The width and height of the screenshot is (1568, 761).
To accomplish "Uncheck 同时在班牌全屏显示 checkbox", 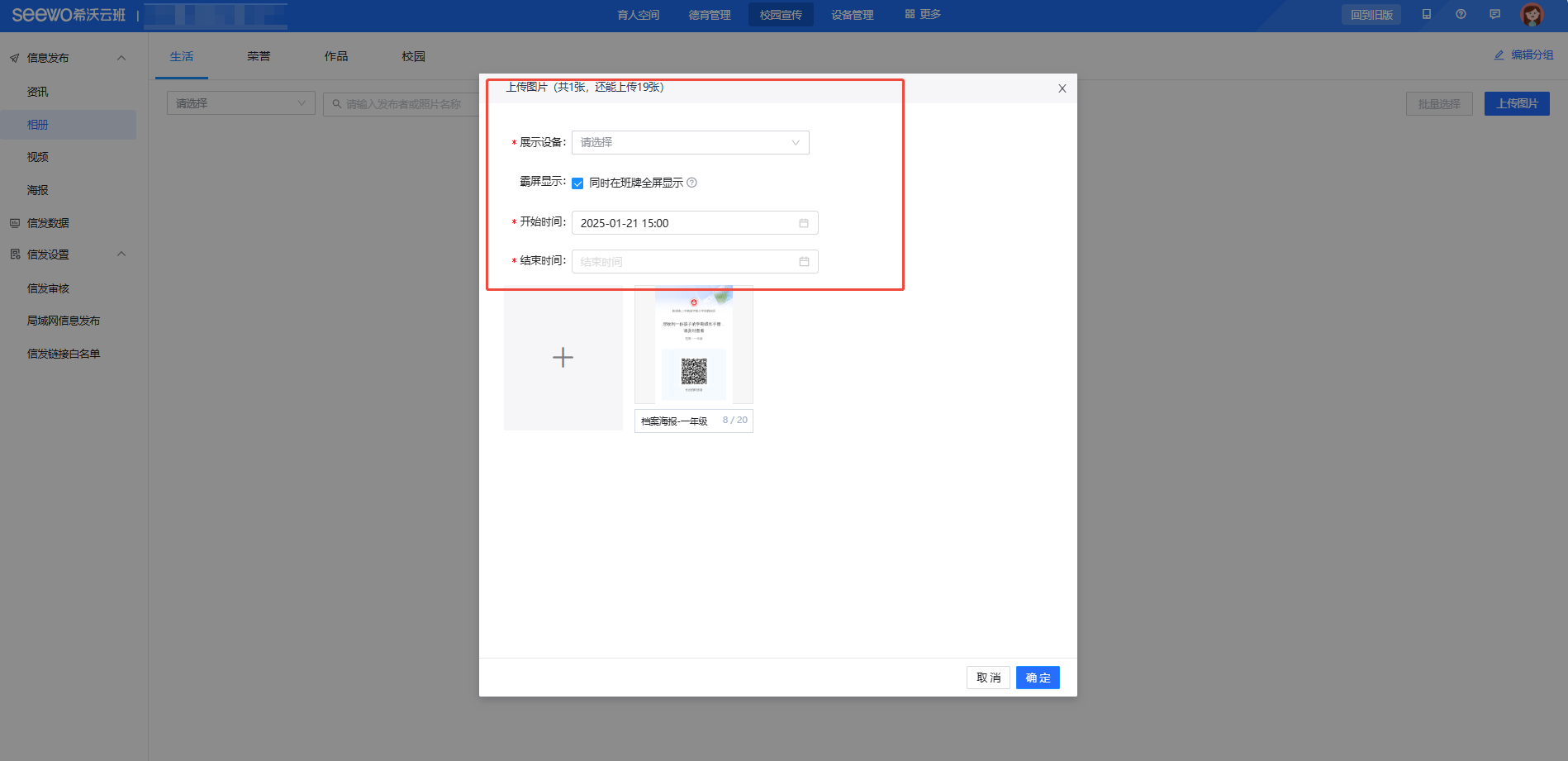I will click(x=577, y=183).
